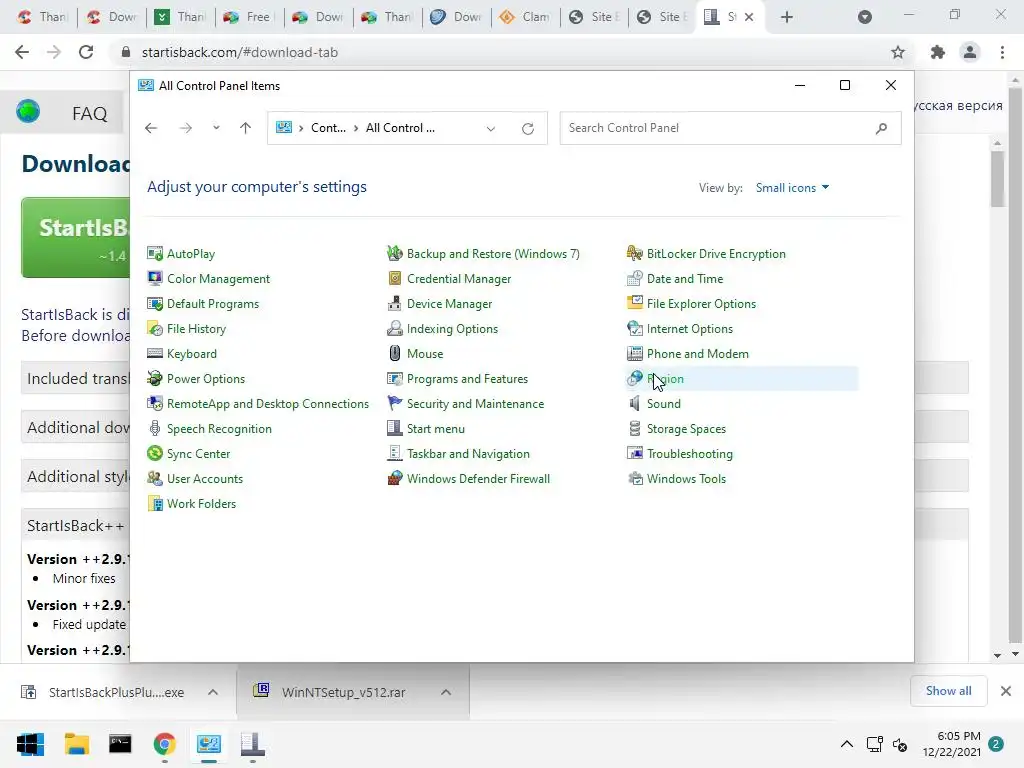This screenshot has height=768, width=1024.
Task: Open the Credential Manager icon
Action: [x=394, y=278]
